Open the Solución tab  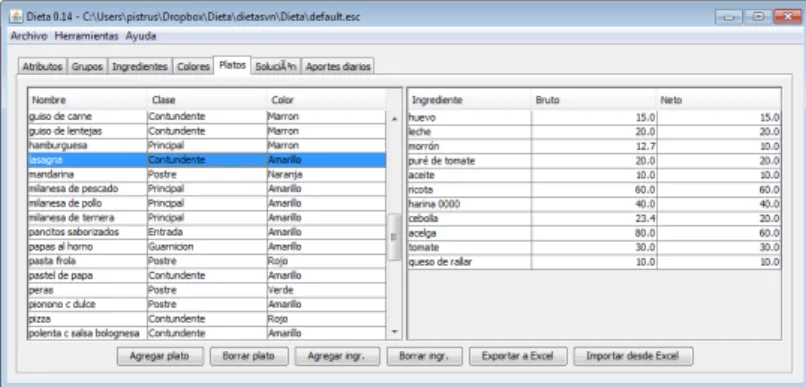[x=276, y=67]
